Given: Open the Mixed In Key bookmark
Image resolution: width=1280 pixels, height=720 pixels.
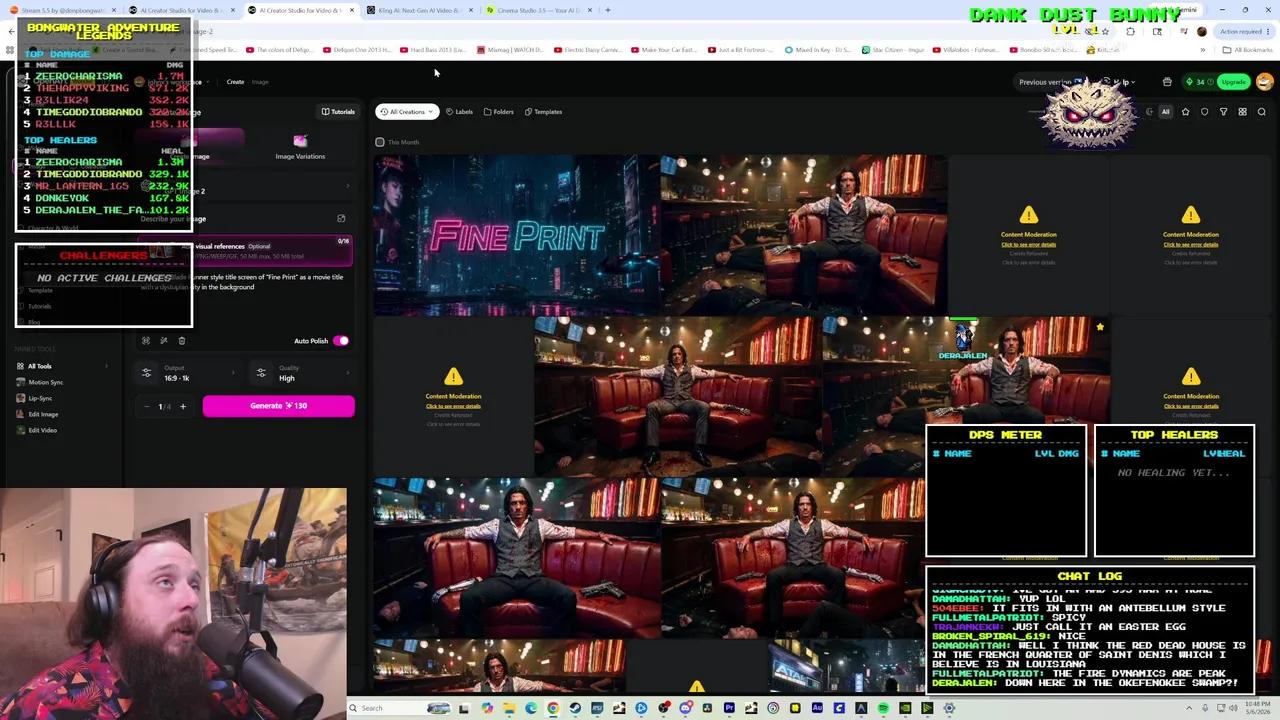Looking at the screenshot, I should pyautogui.click(x=818, y=50).
